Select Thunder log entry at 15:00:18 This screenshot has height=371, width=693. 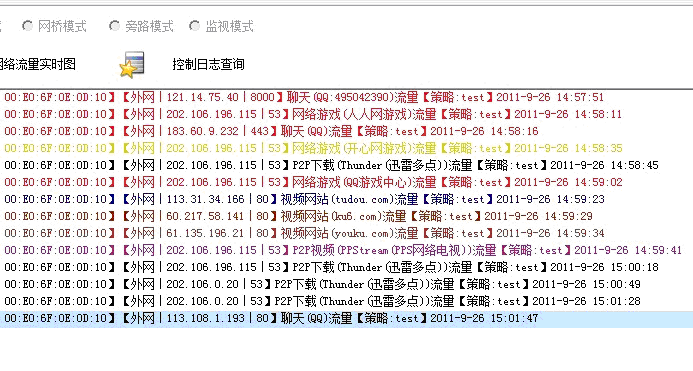[x=346, y=268]
